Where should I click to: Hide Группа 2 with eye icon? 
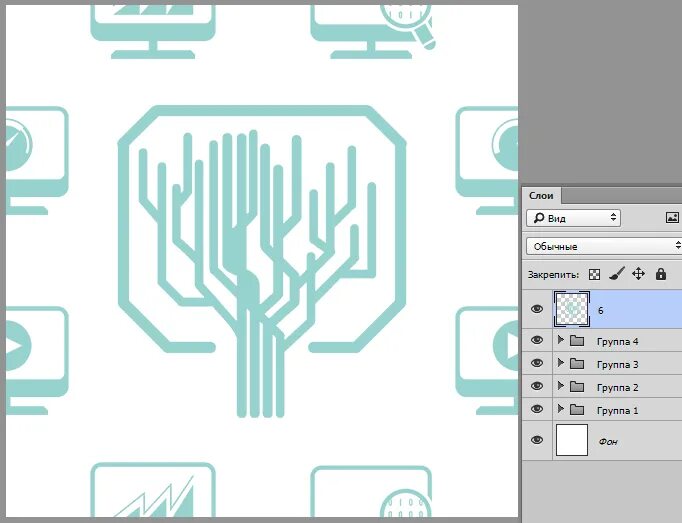tap(537, 386)
